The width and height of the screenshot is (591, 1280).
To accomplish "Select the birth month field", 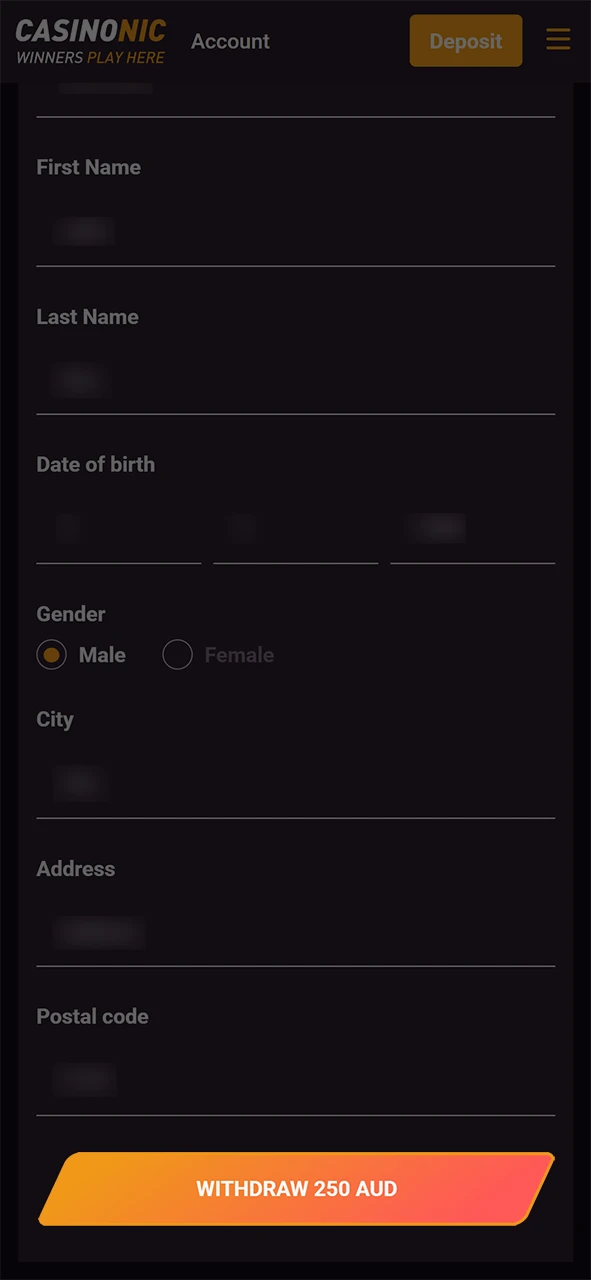I will point(295,530).
